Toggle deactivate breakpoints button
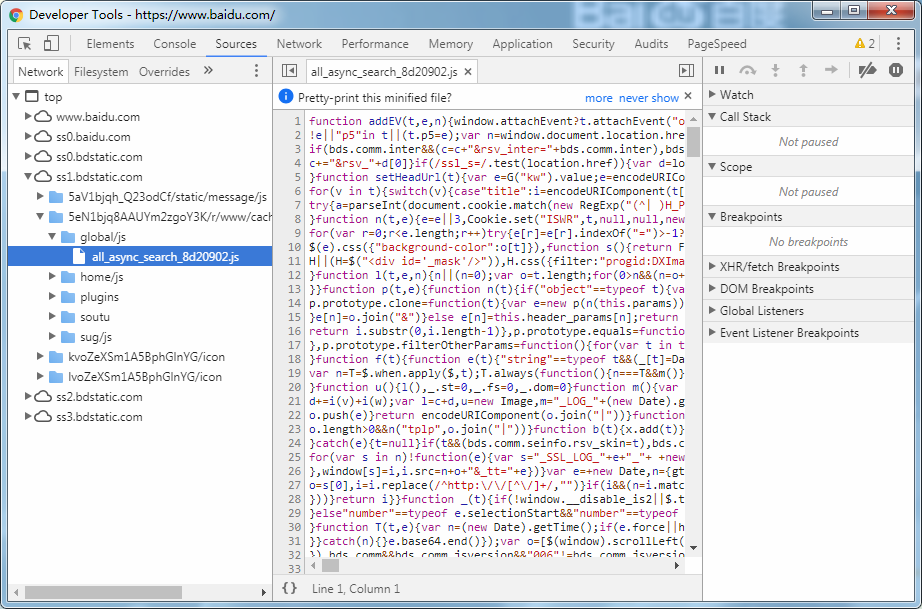922x609 pixels. [867, 71]
